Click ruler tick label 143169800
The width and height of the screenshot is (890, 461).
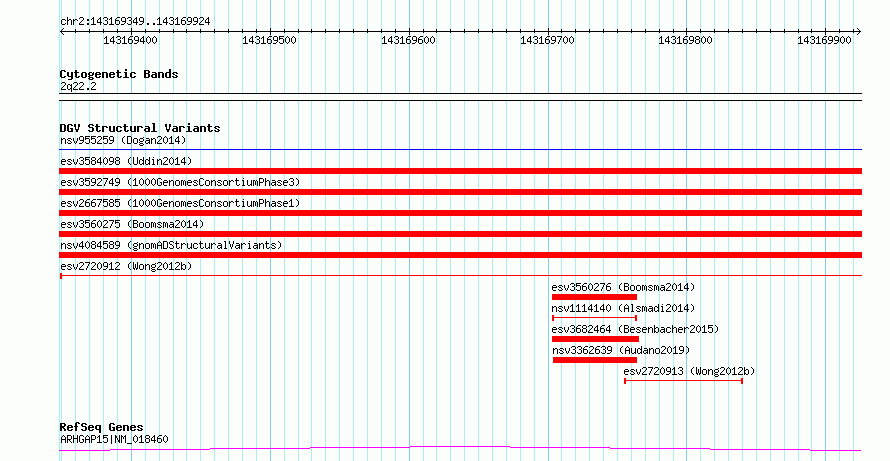(685, 40)
